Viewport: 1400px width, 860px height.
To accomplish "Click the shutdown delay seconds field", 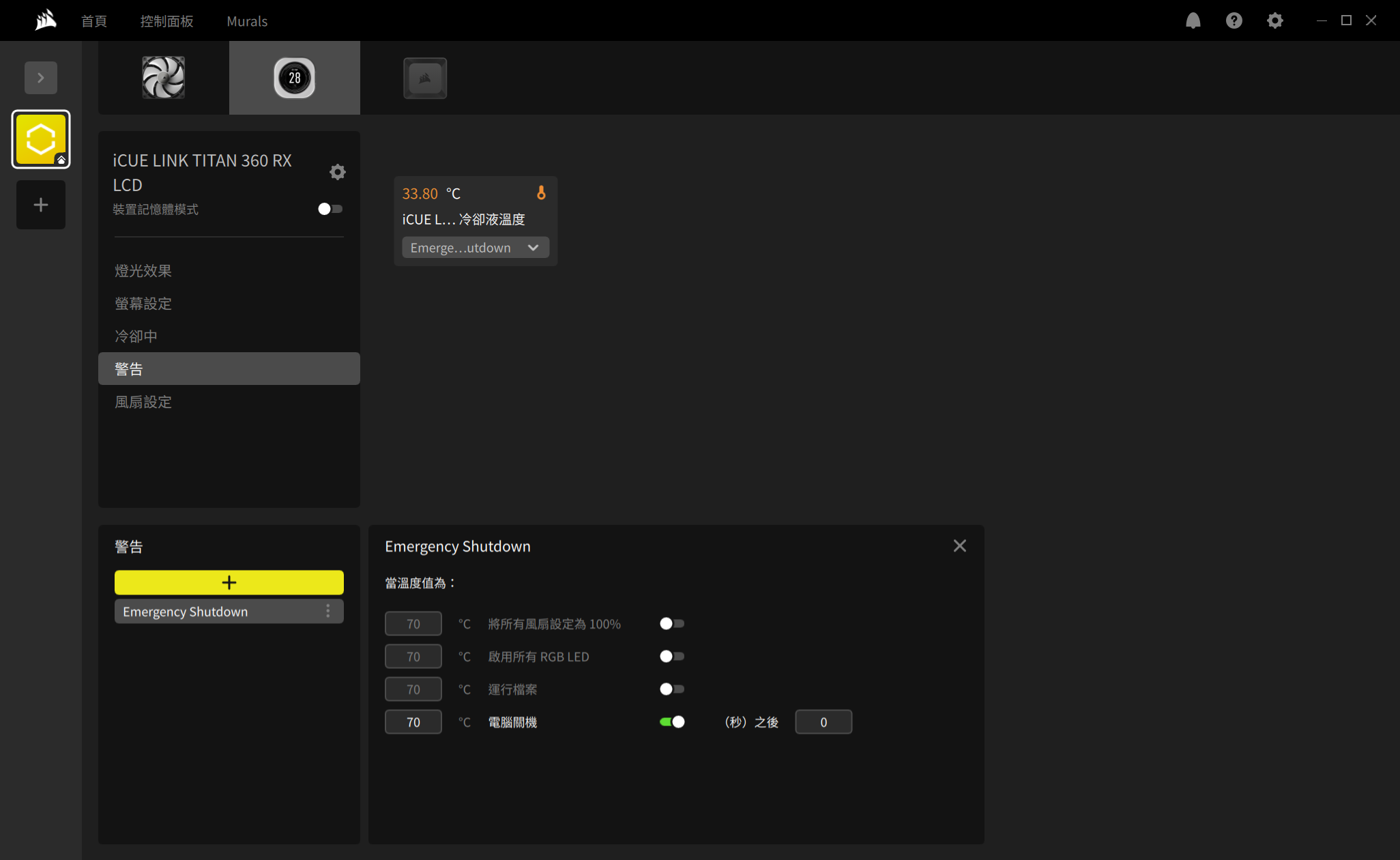I will pos(823,722).
